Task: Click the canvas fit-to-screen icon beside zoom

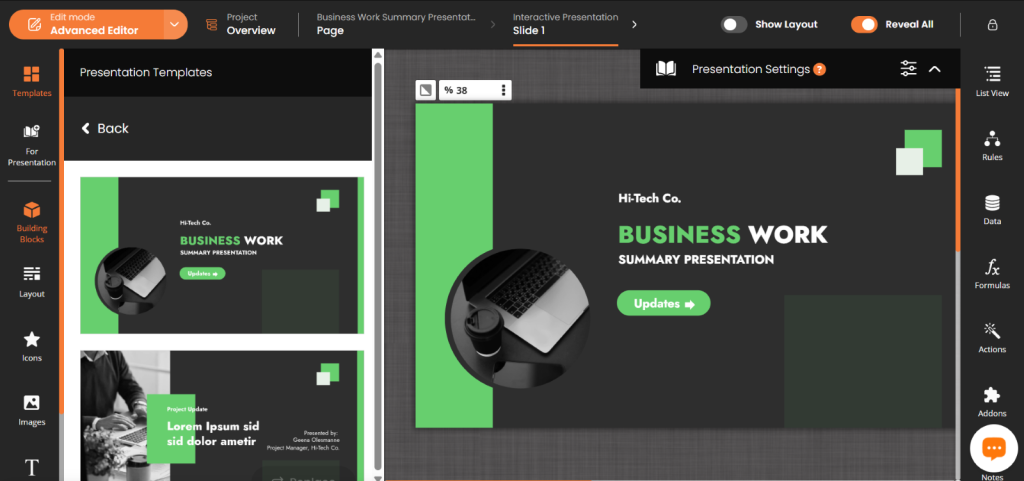Action: pos(426,90)
